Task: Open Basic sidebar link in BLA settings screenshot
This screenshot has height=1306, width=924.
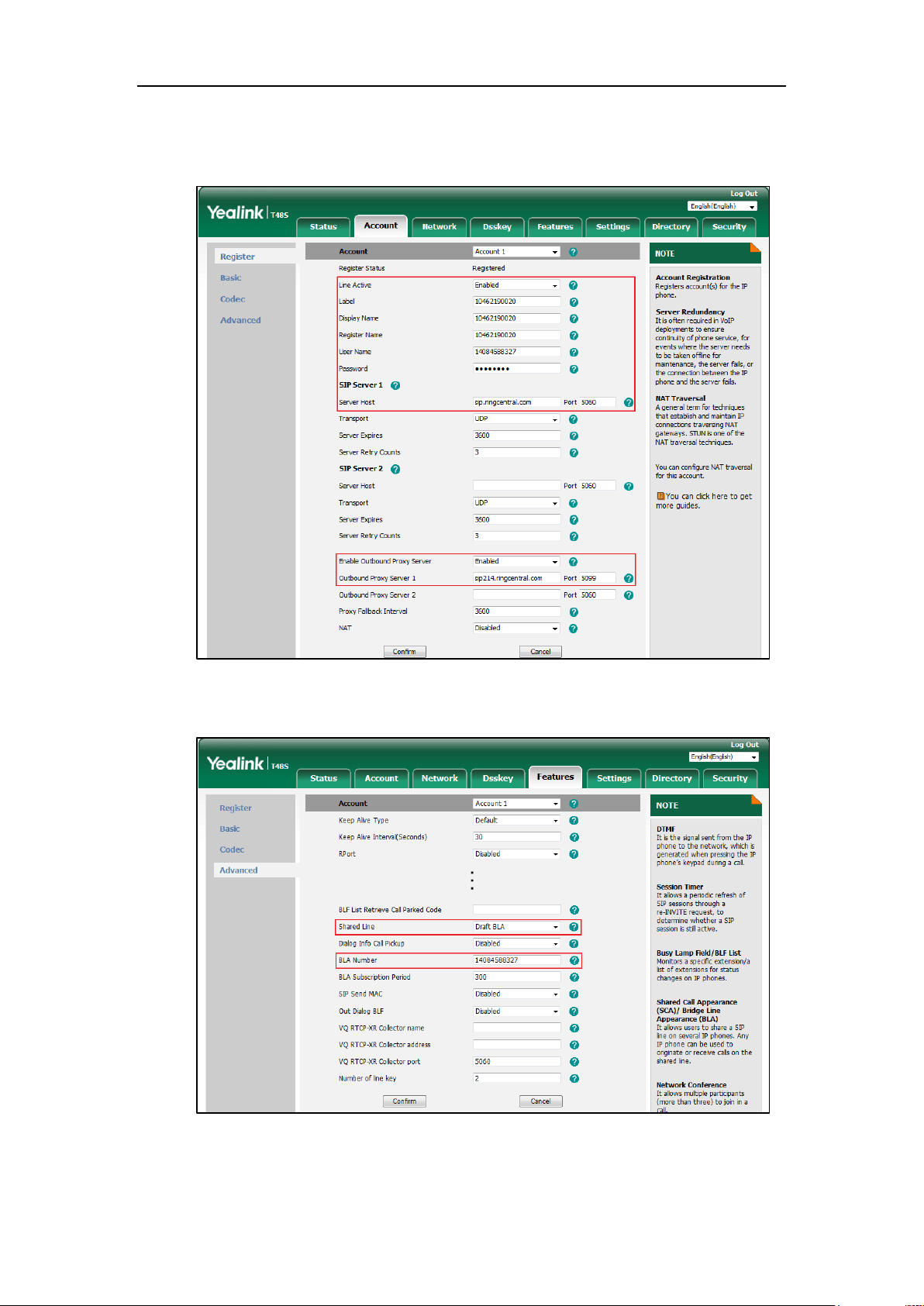Action: coord(229,829)
